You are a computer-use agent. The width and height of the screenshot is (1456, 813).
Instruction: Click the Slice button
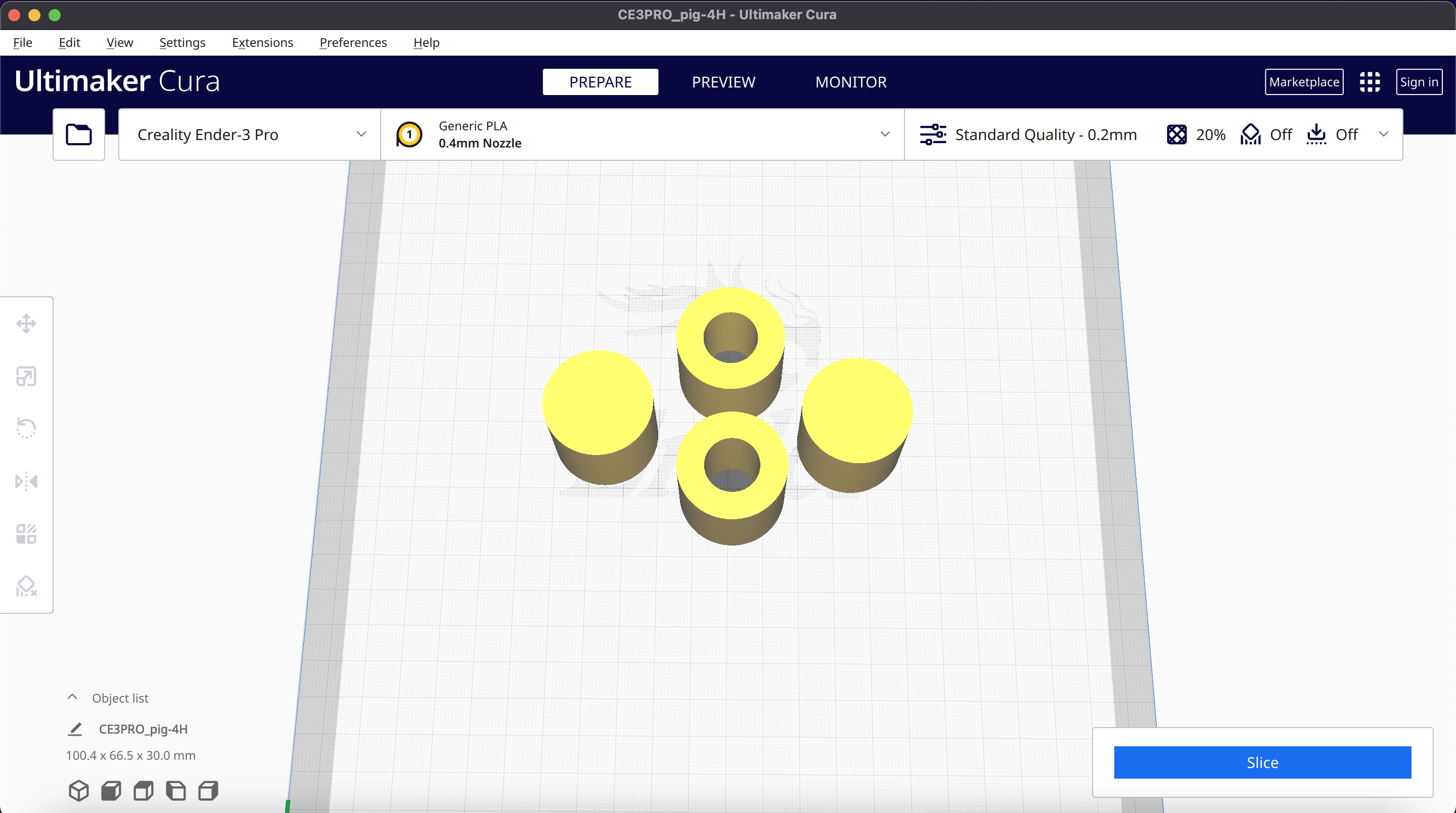[x=1262, y=762]
